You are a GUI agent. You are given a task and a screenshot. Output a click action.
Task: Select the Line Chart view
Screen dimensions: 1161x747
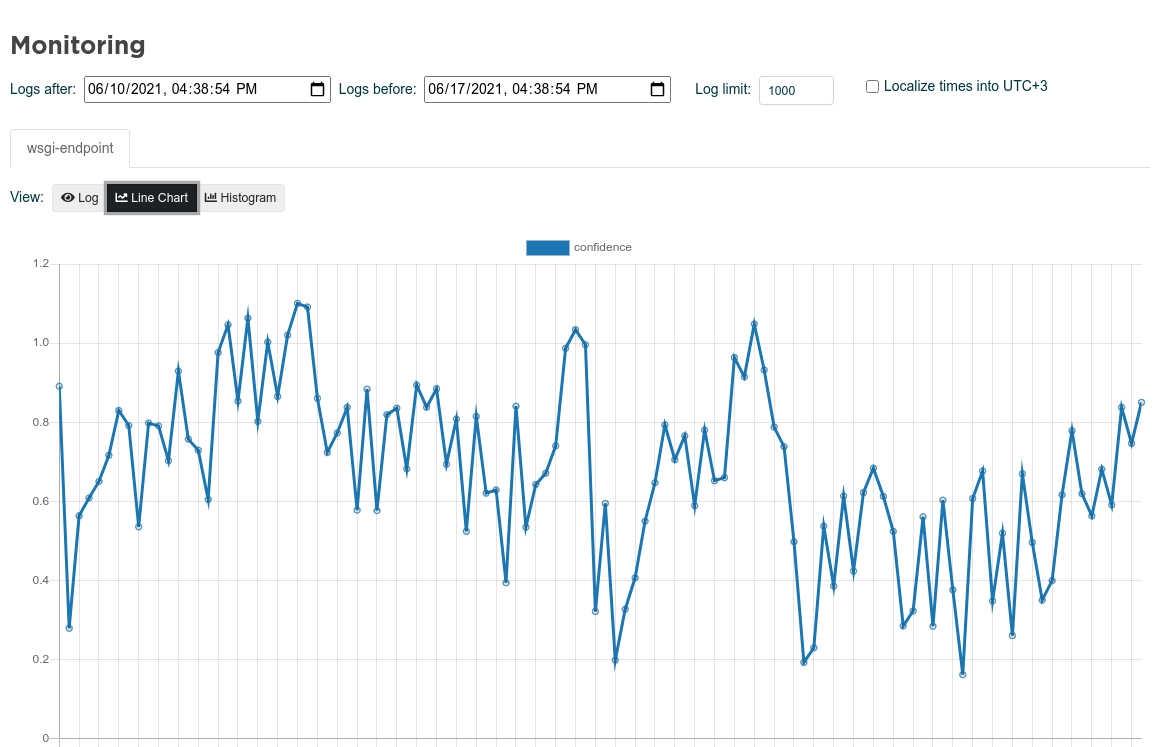[152, 197]
